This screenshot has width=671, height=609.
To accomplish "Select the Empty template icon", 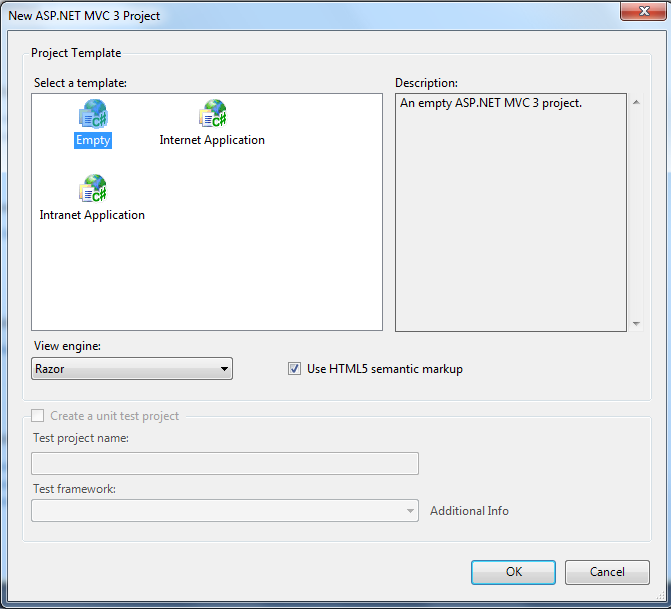I will (x=93, y=114).
